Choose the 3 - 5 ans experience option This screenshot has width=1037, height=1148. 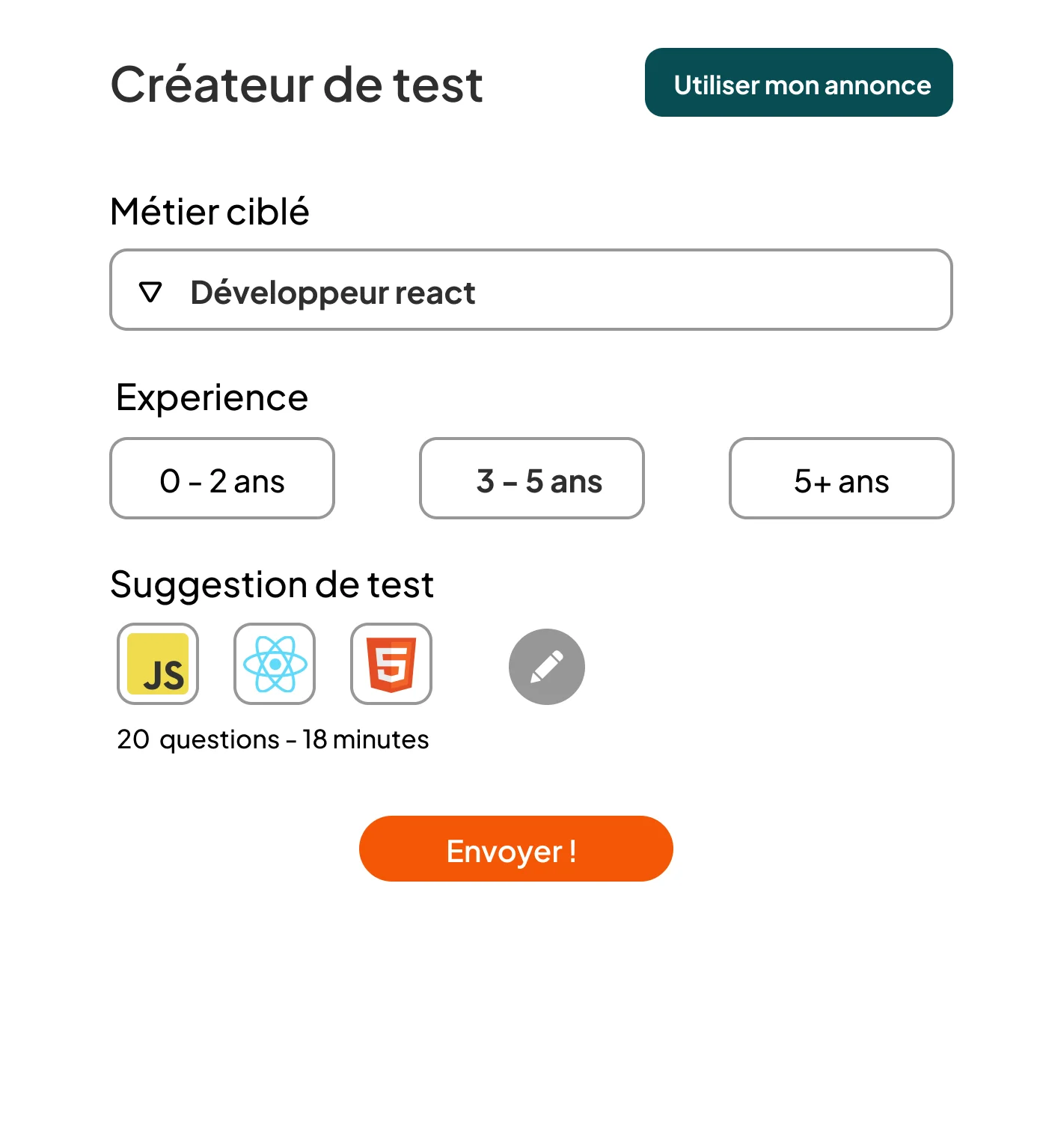[532, 479]
